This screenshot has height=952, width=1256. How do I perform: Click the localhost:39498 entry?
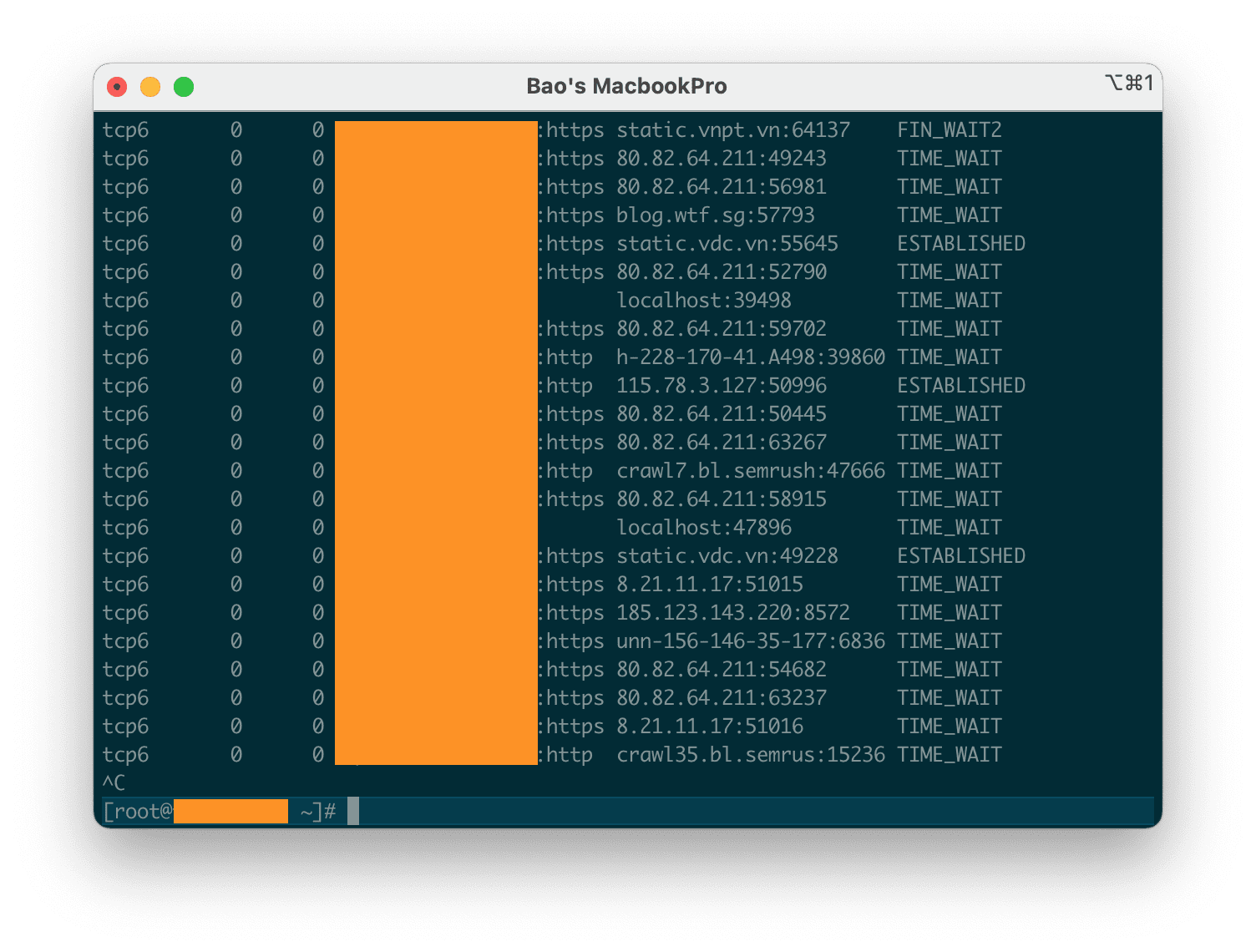coord(704,300)
